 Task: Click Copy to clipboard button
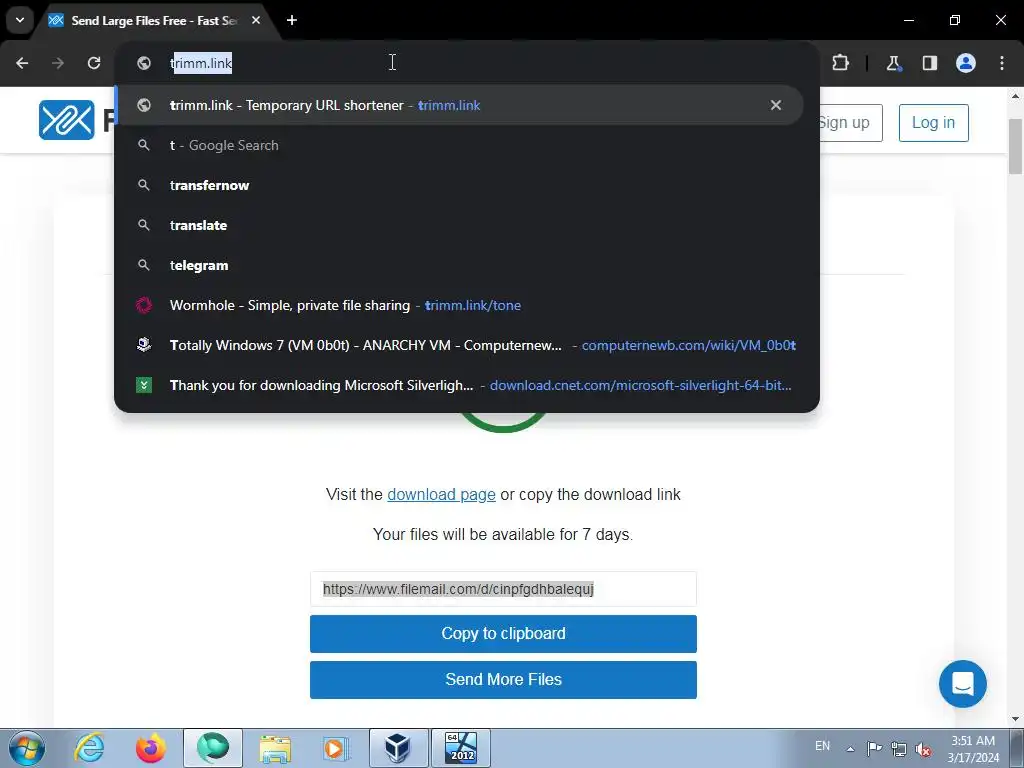tap(503, 633)
